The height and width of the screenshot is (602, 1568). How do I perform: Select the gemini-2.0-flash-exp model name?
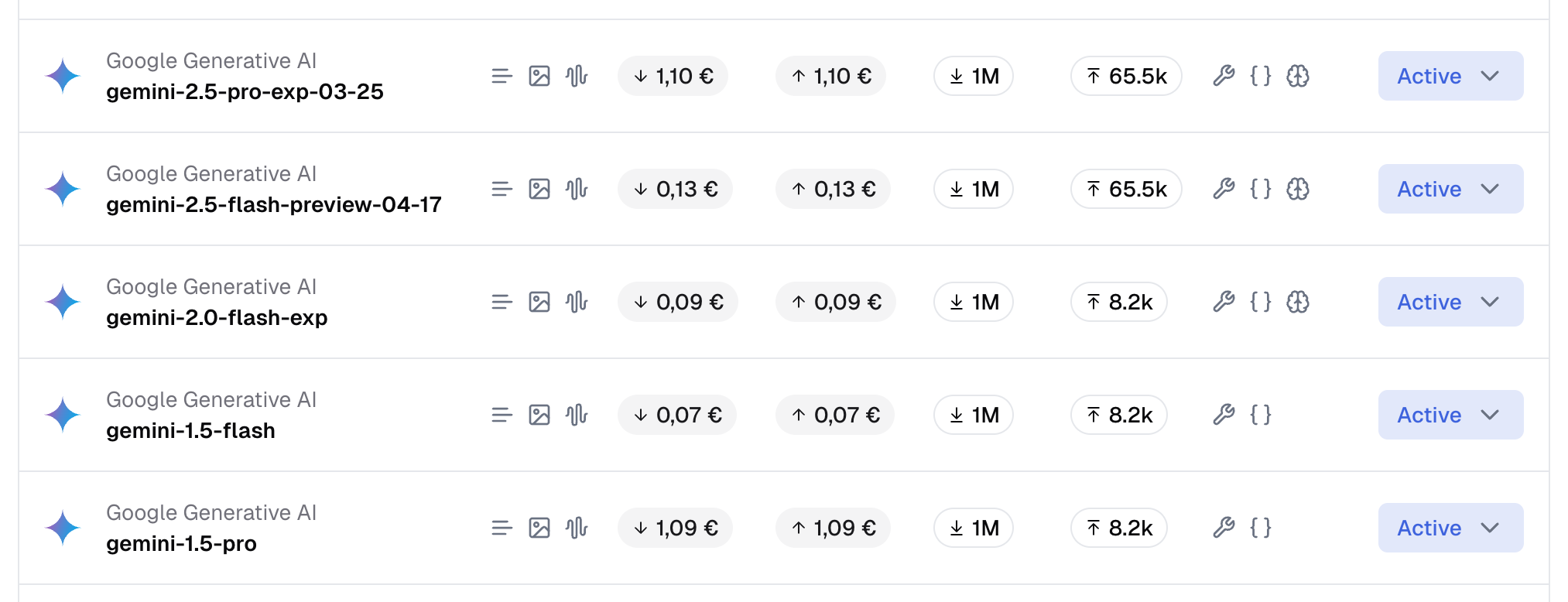point(217,317)
